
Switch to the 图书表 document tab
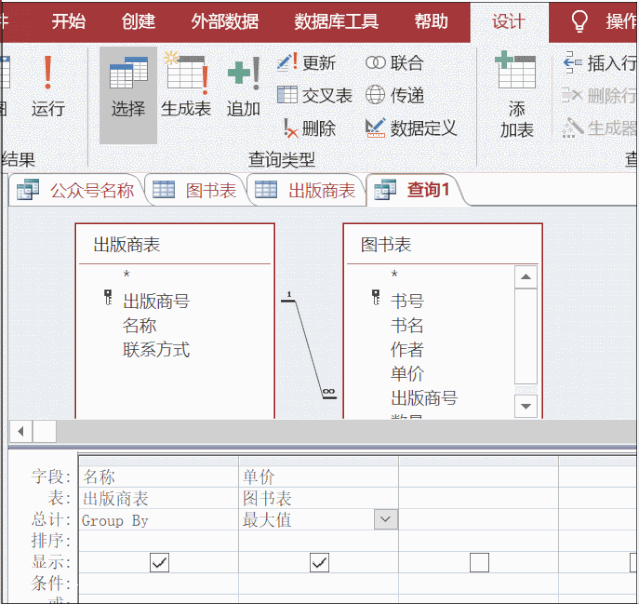tap(197, 190)
